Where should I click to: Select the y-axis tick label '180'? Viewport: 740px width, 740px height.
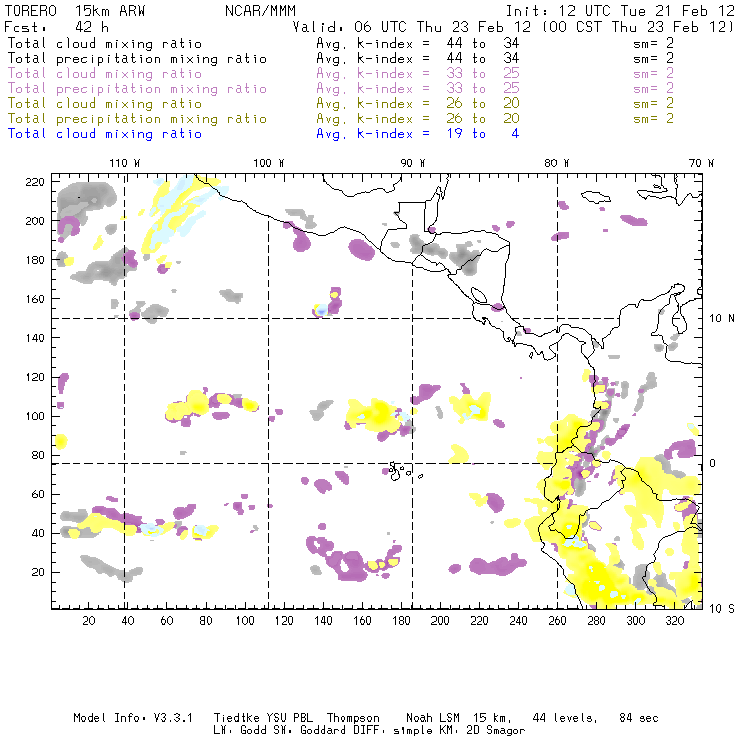35,260
